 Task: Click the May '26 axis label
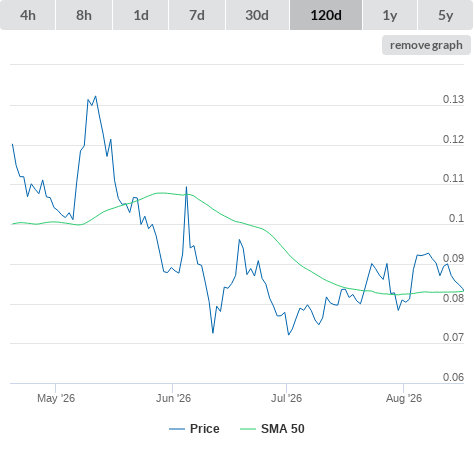coord(56,398)
